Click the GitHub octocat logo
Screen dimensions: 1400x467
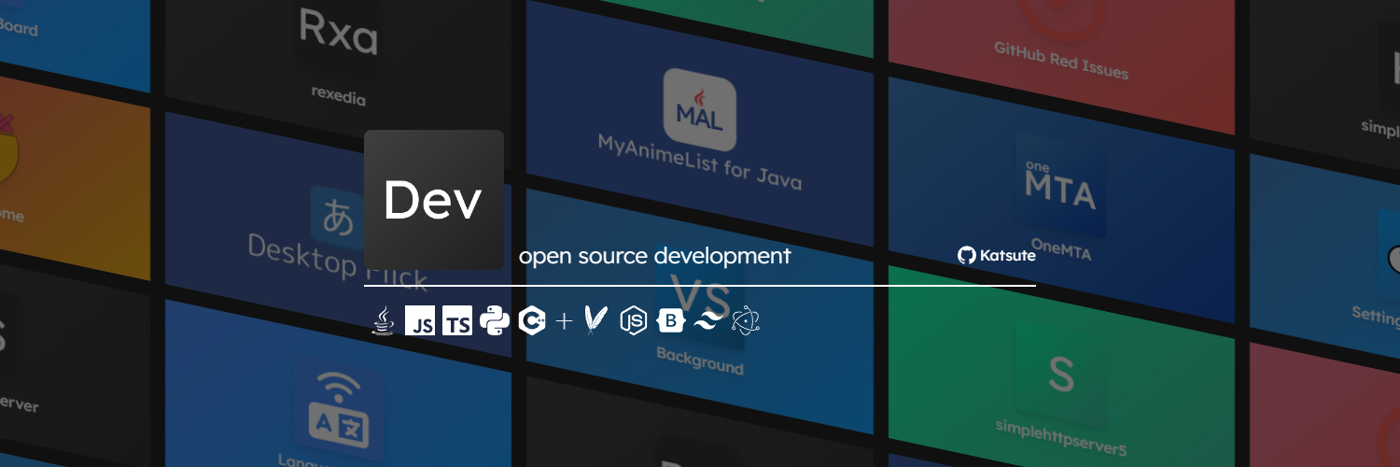966,255
